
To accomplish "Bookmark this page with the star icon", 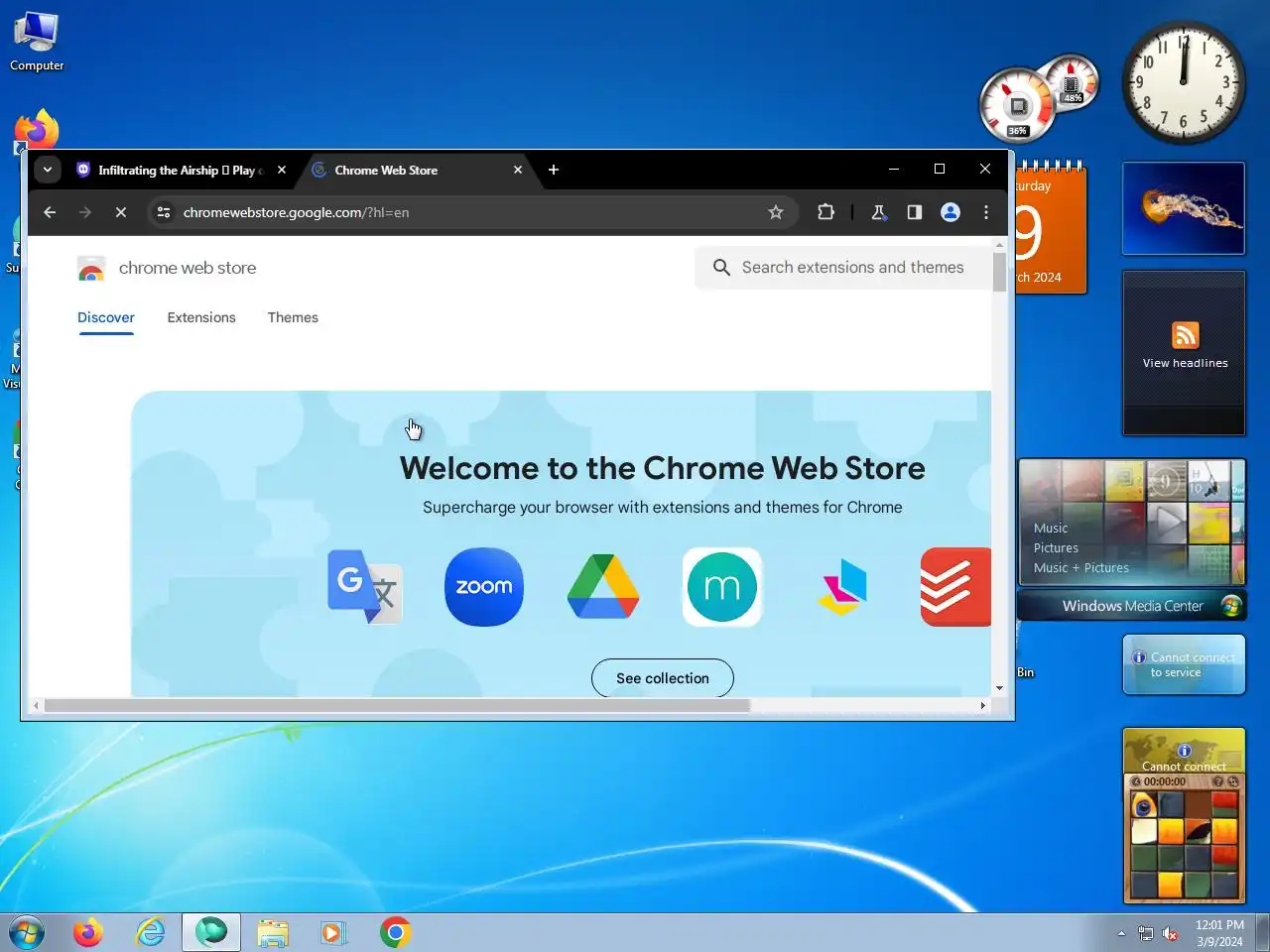I will tap(776, 212).
